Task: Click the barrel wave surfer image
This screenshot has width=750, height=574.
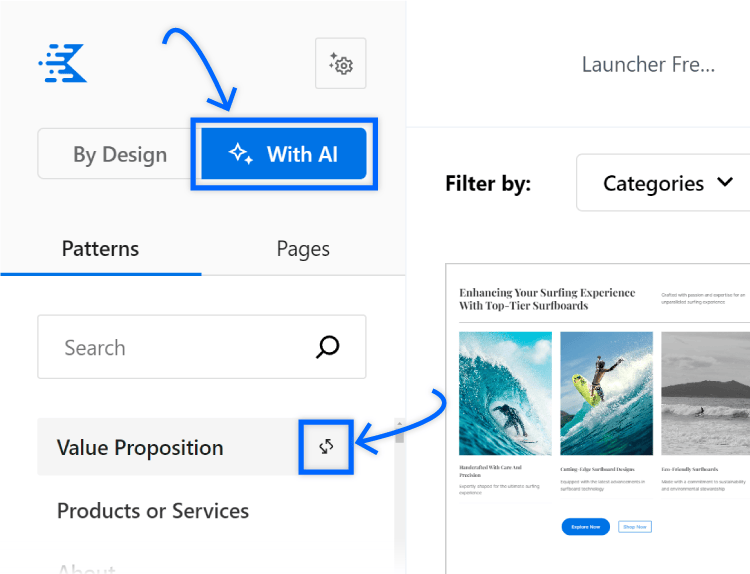Action: coord(505,393)
